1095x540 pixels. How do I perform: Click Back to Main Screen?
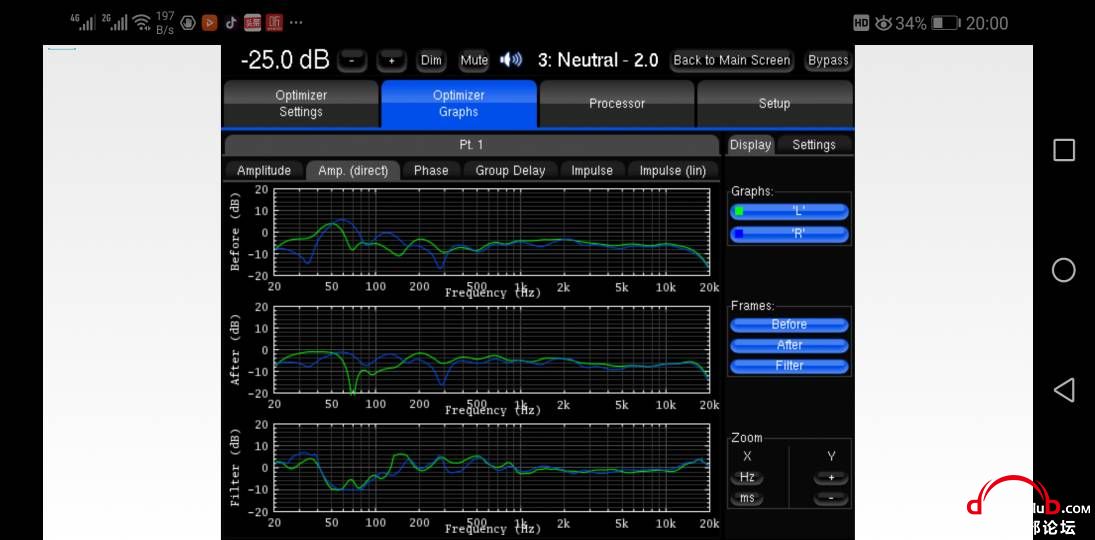click(731, 60)
